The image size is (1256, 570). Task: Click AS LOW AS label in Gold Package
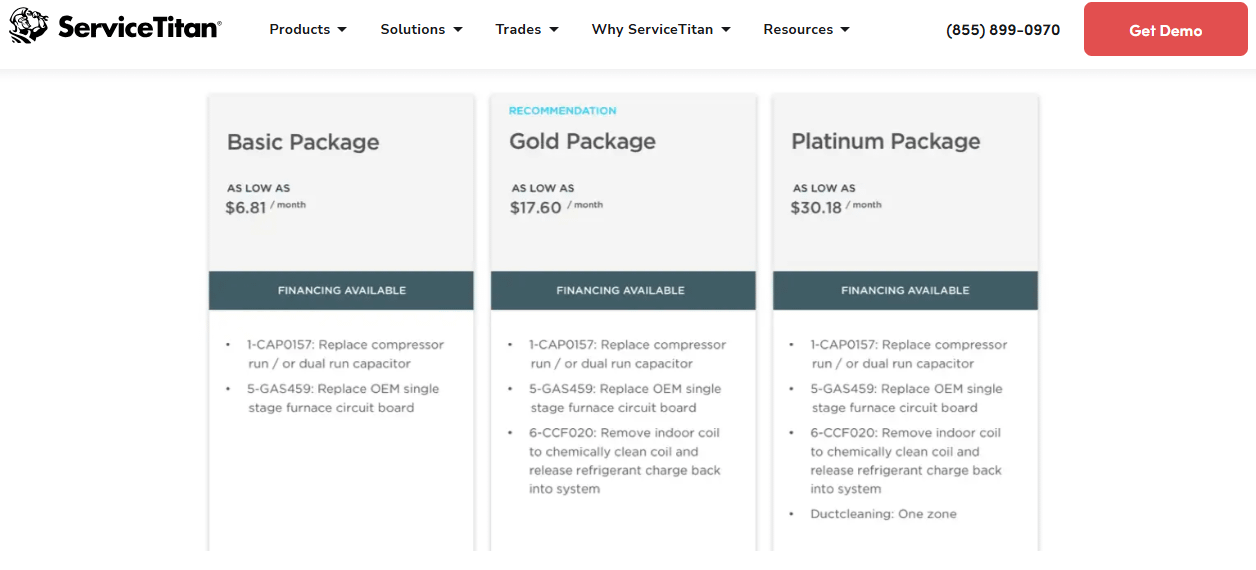click(543, 188)
